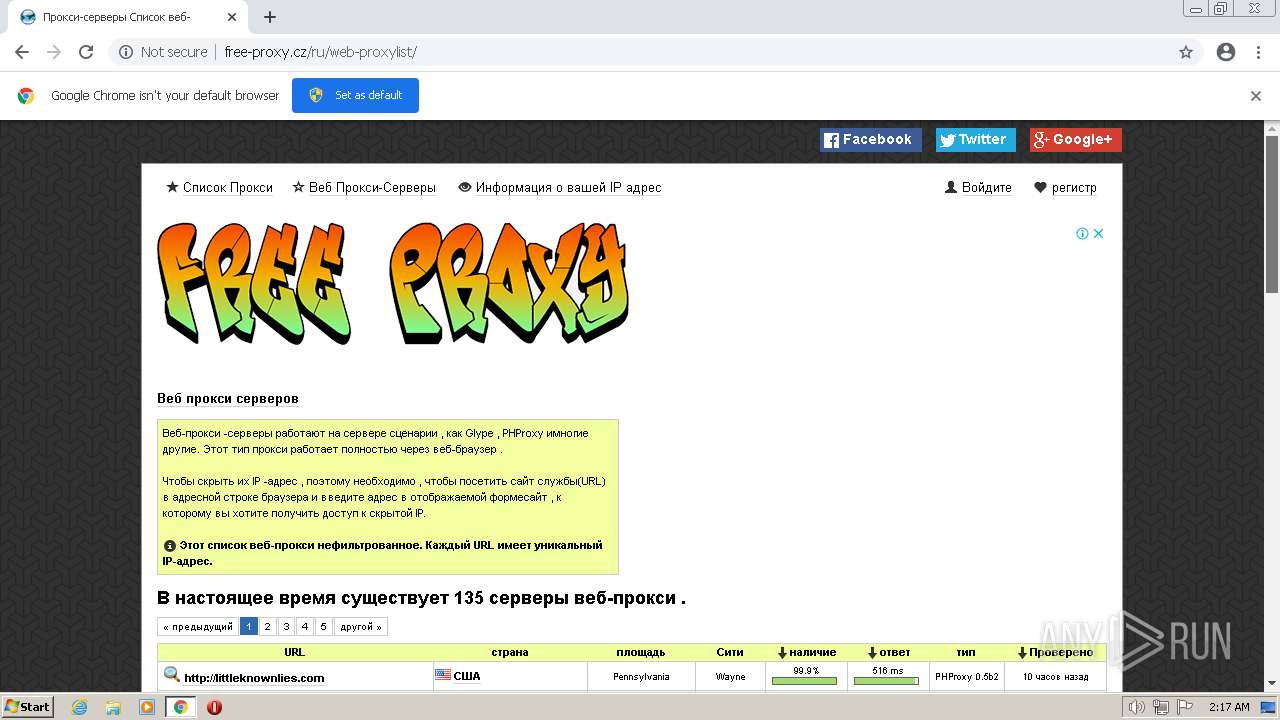
Task: Sort table by наличие column
Action: (x=806, y=652)
